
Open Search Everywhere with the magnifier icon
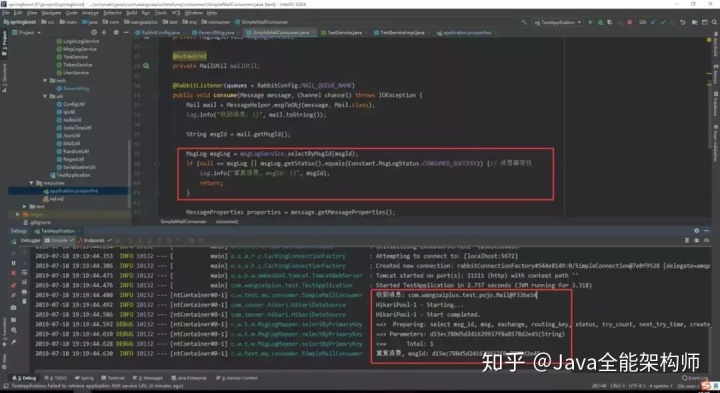(x=714, y=22)
